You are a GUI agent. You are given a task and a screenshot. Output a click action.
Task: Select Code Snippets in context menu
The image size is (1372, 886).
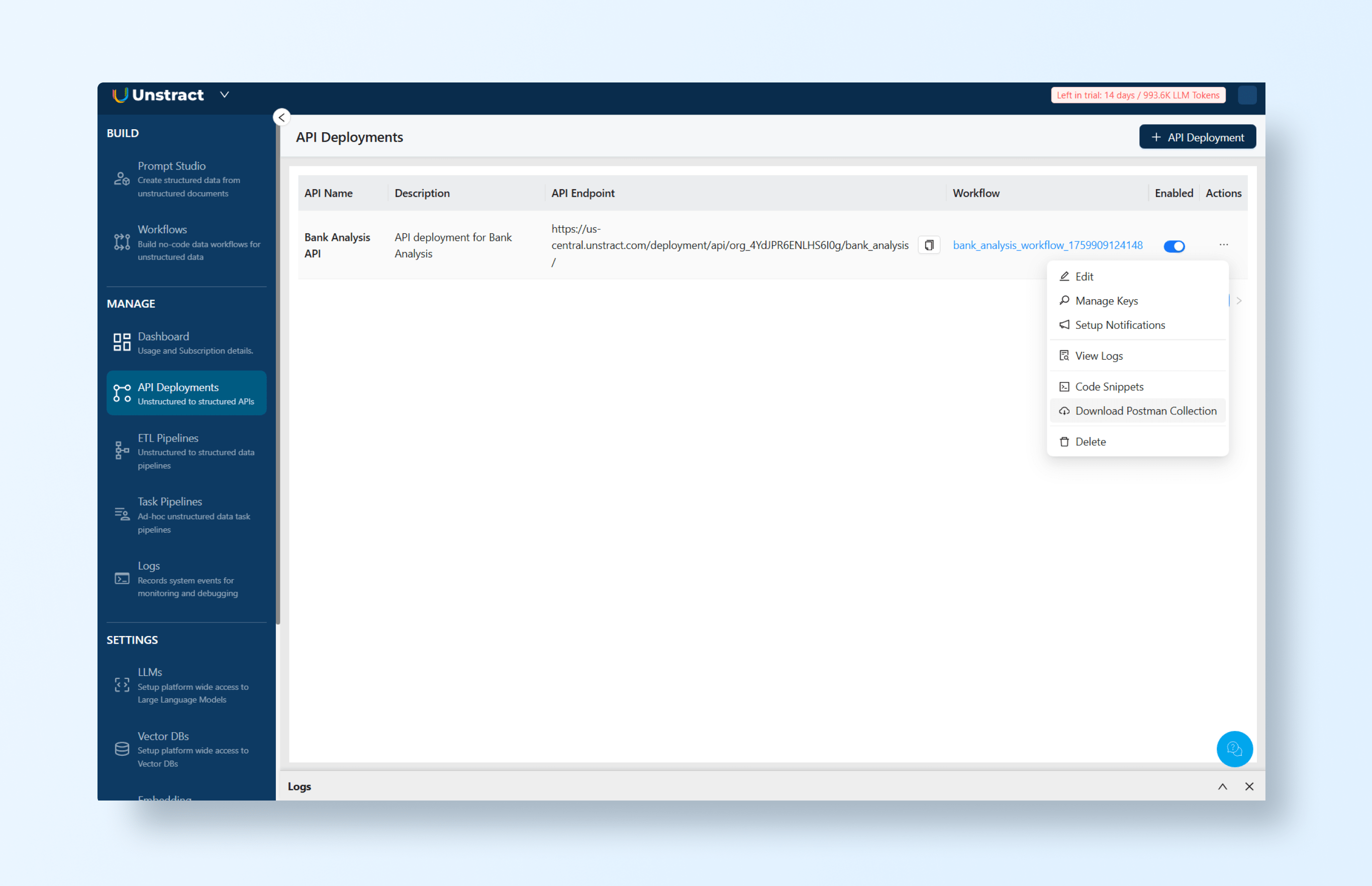click(1109, 387)
